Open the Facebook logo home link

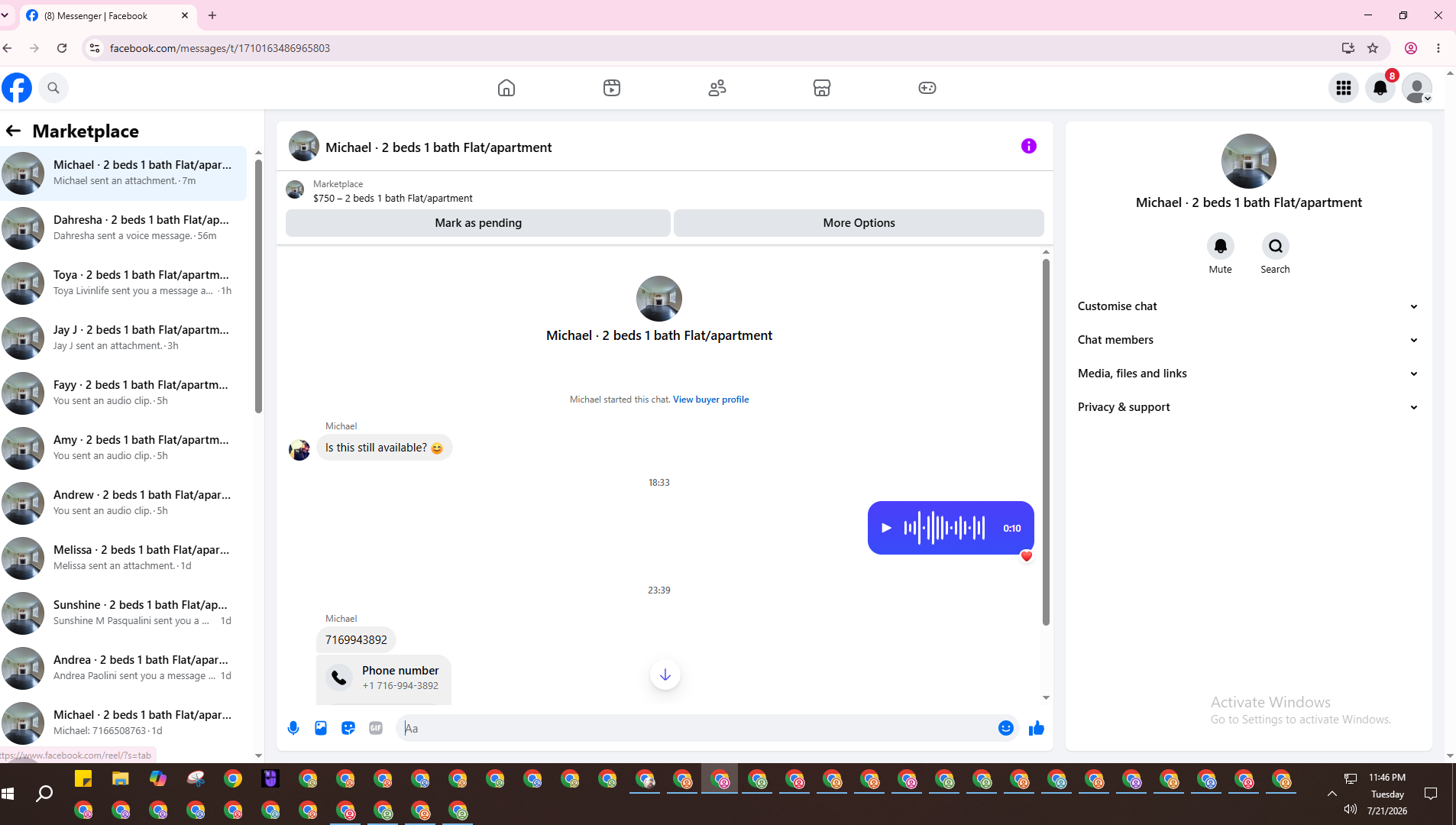17,88
